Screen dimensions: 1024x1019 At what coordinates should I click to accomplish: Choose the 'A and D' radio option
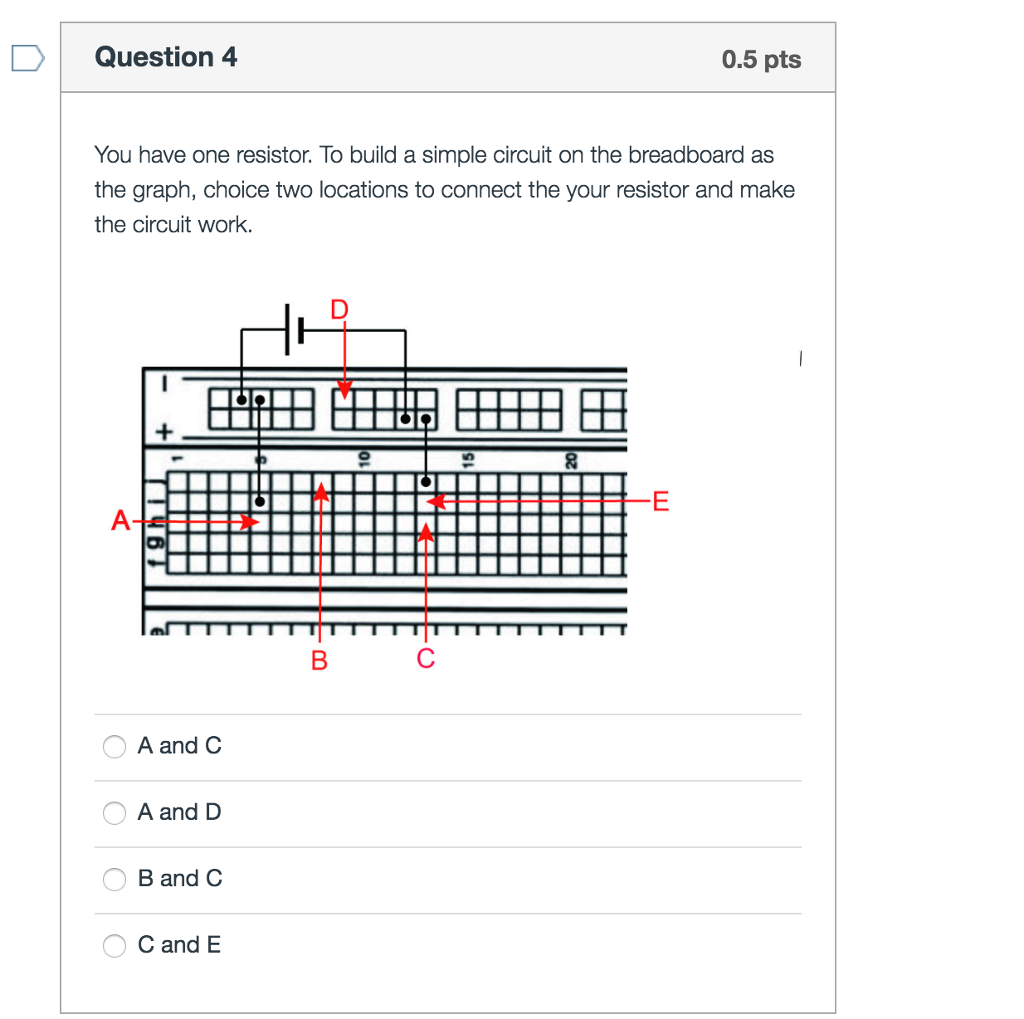click(x=115, y=813)
